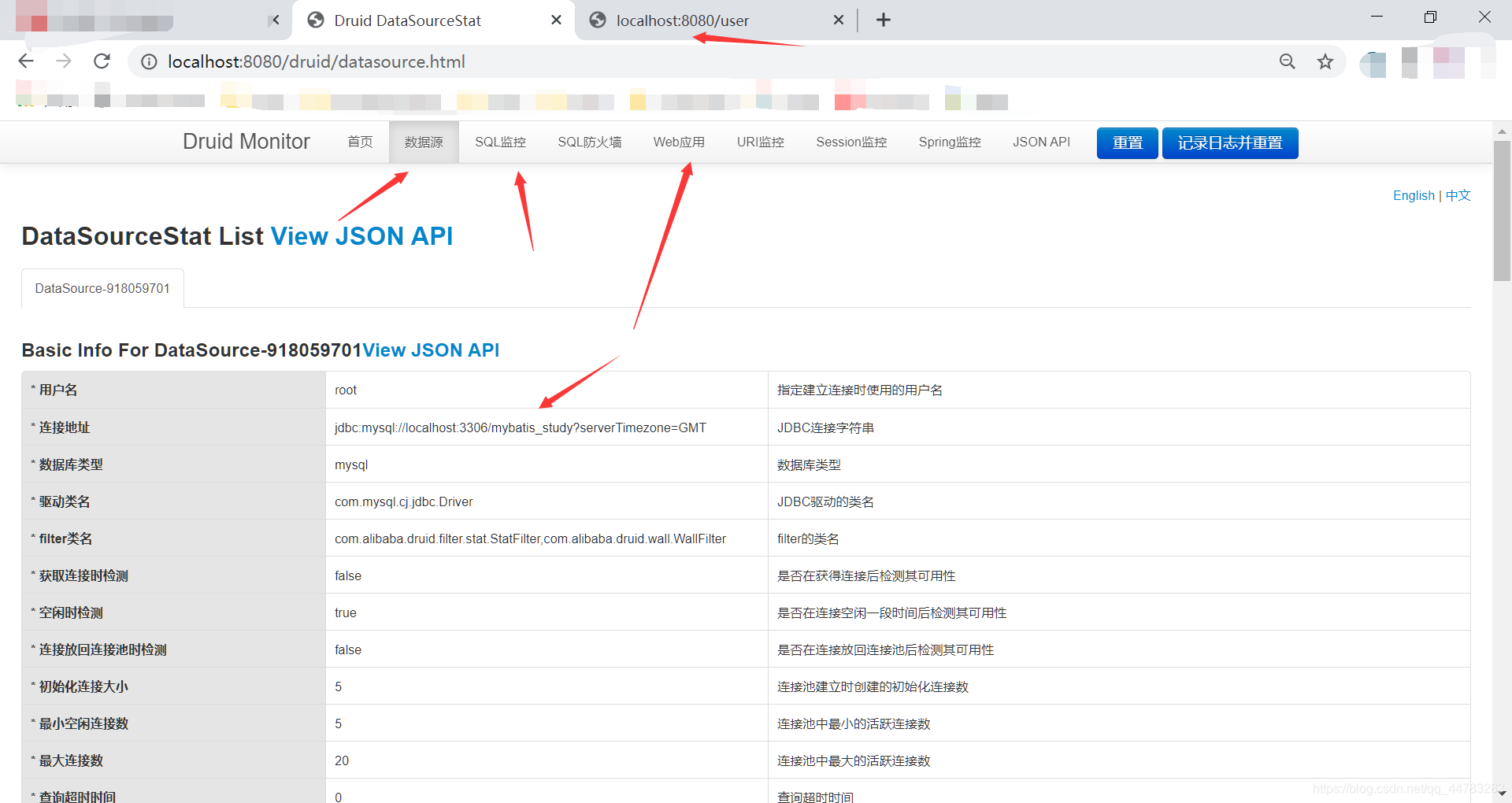Screen dimensions: 1512x803
Task: Click the 数据库类型 row label
Action: pyautogui.click(x=71, y=464)
